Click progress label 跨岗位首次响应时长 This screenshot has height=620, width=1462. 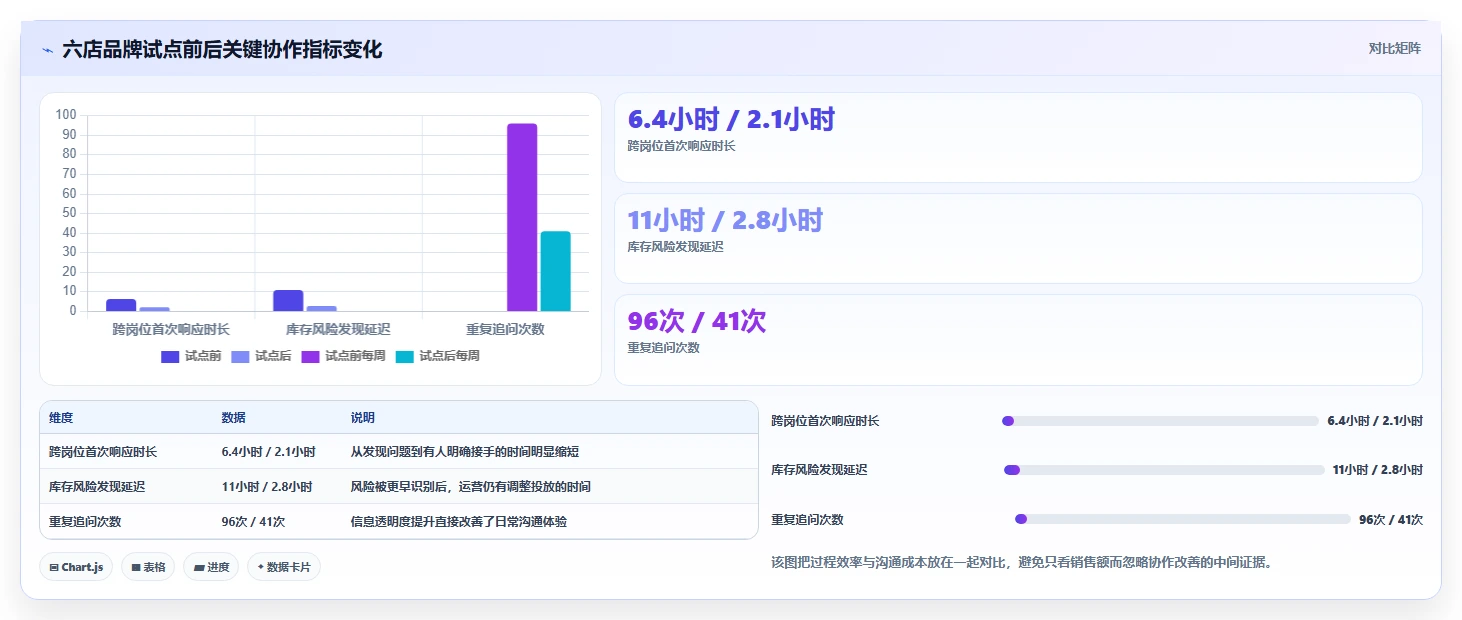pyautogui.click(x=825, y=421)
